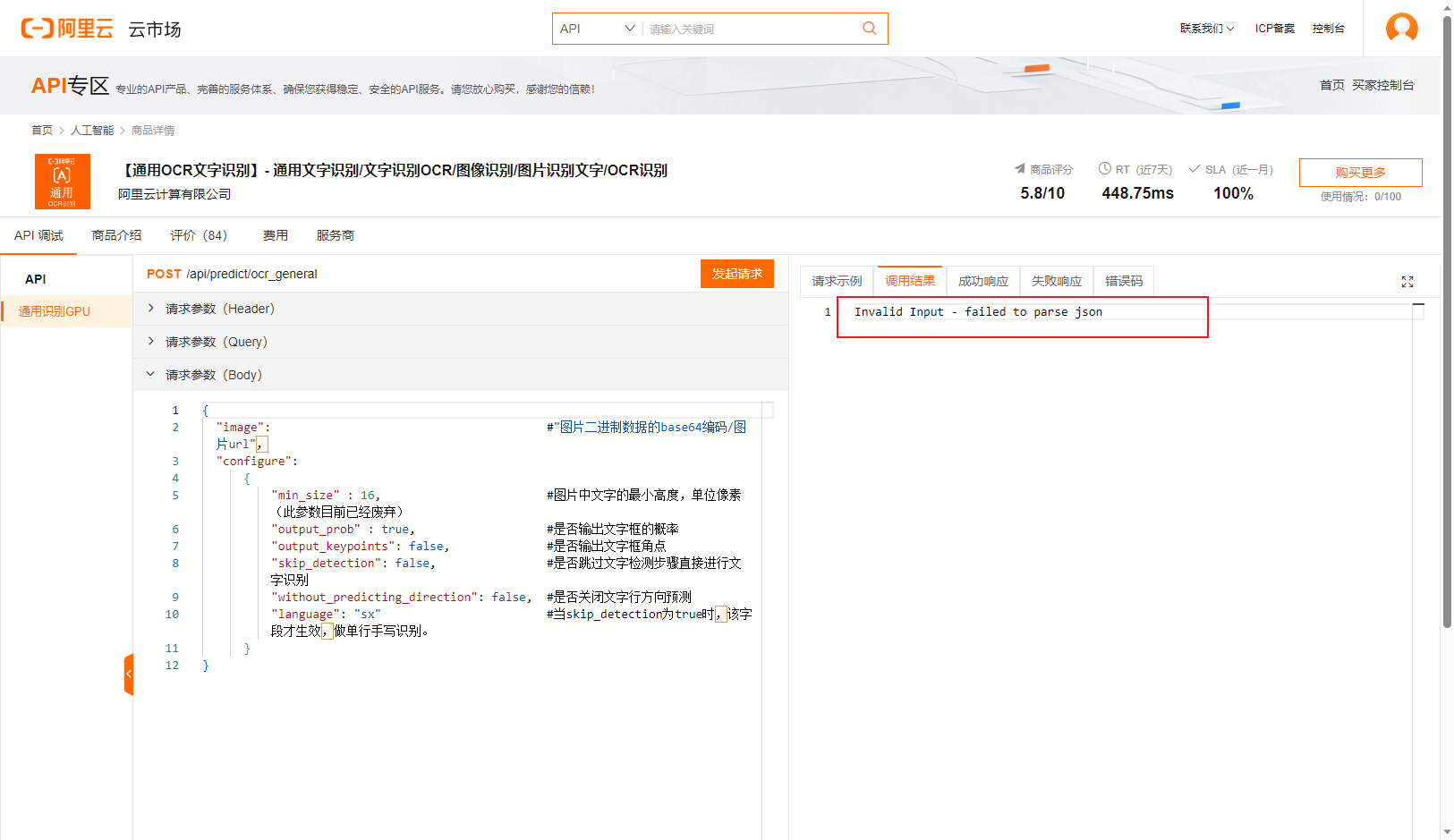Click the fullscreen expand icon in result panel
1454x840 pixels.
1407,282
